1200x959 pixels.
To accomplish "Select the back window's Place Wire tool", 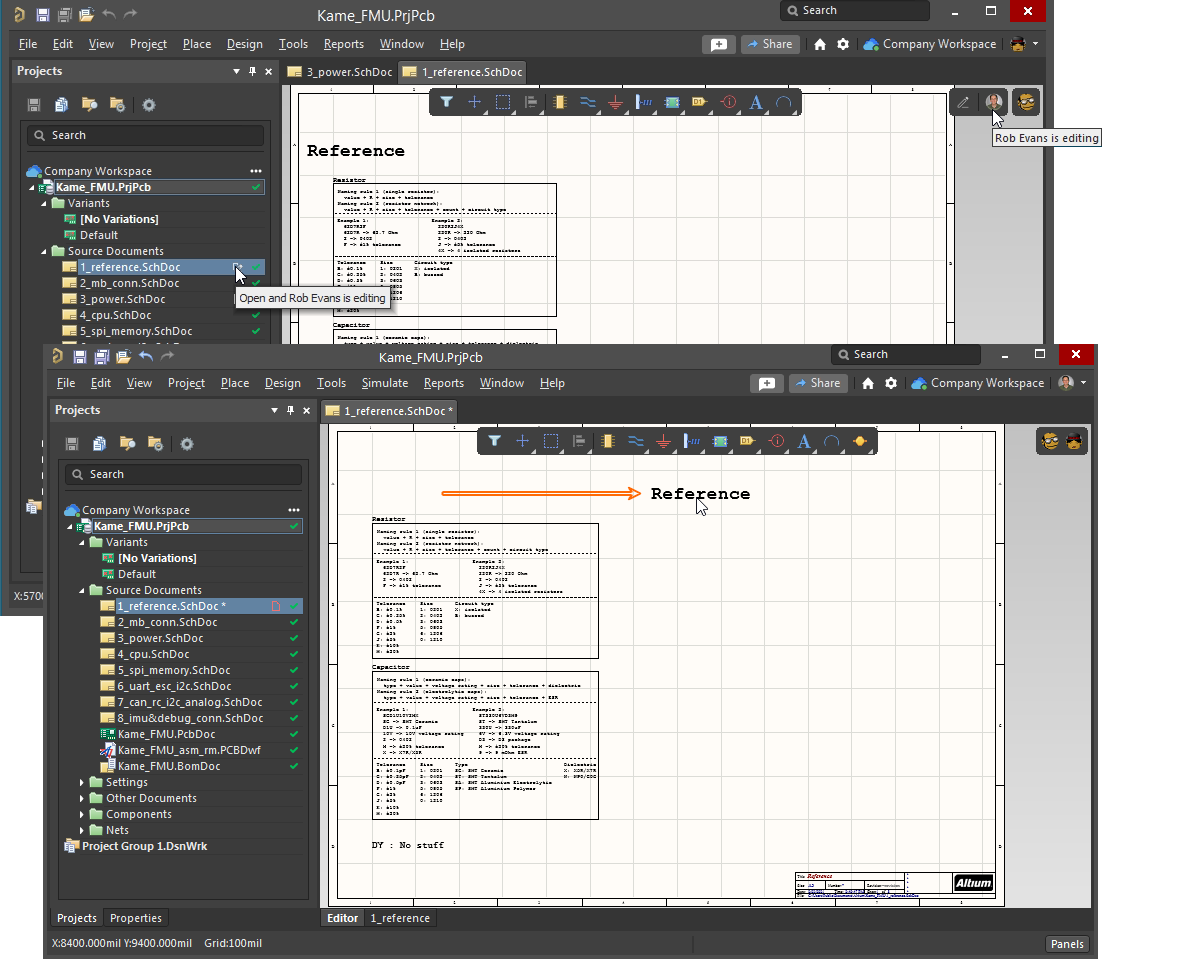I will [x=587, y=102].
